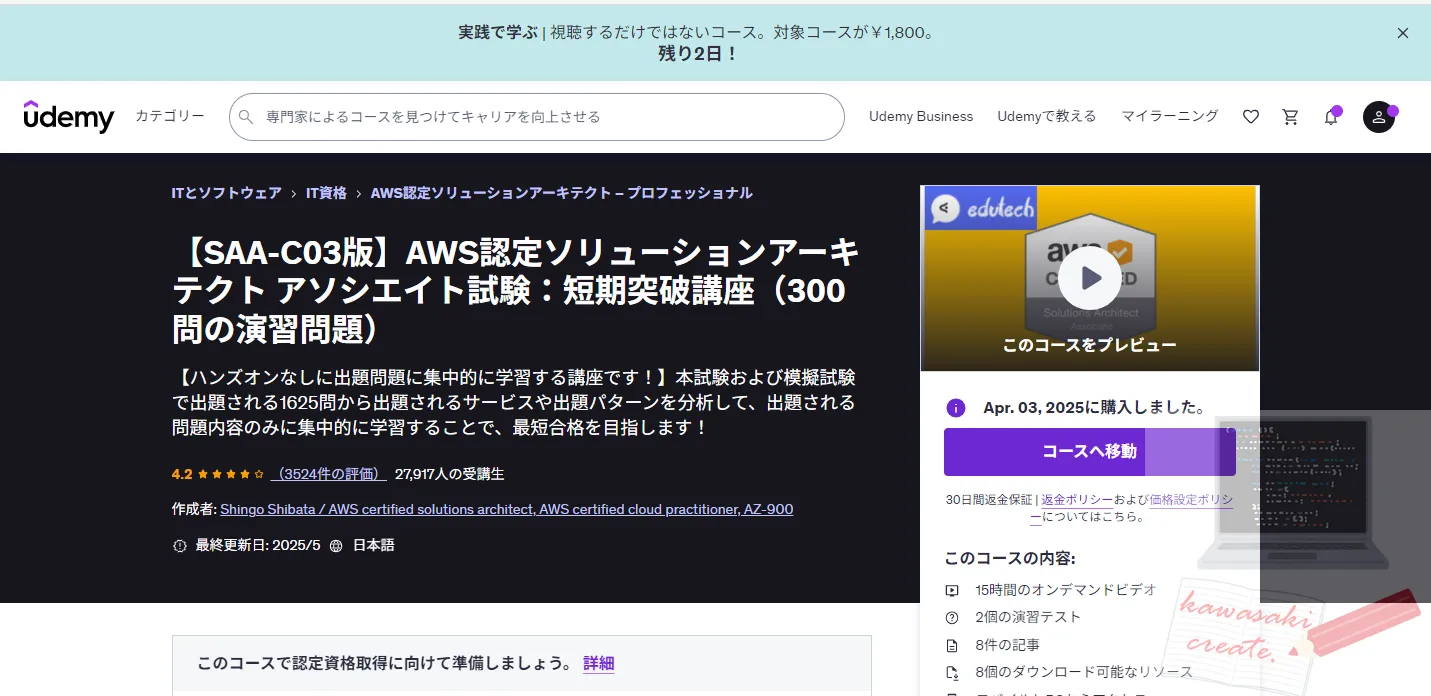Click the 詳細 link in the certification box
Image resolution: width=1431 pixels, height=696 pixels.
pos(599,663)
